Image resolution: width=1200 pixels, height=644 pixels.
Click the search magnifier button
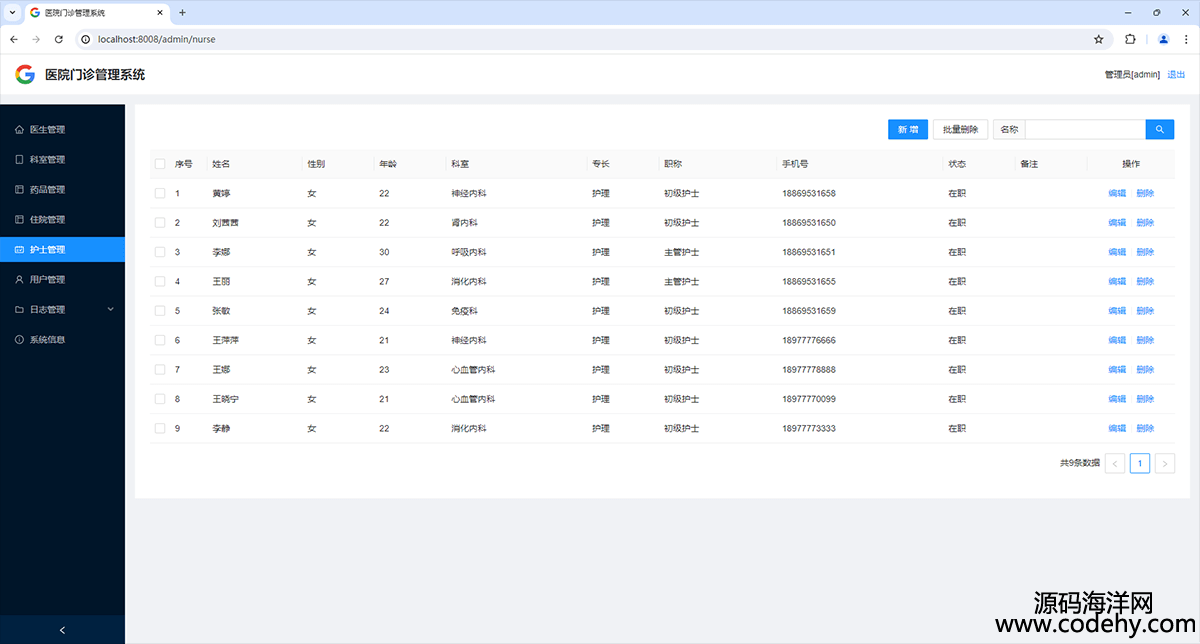(1160, 129)
